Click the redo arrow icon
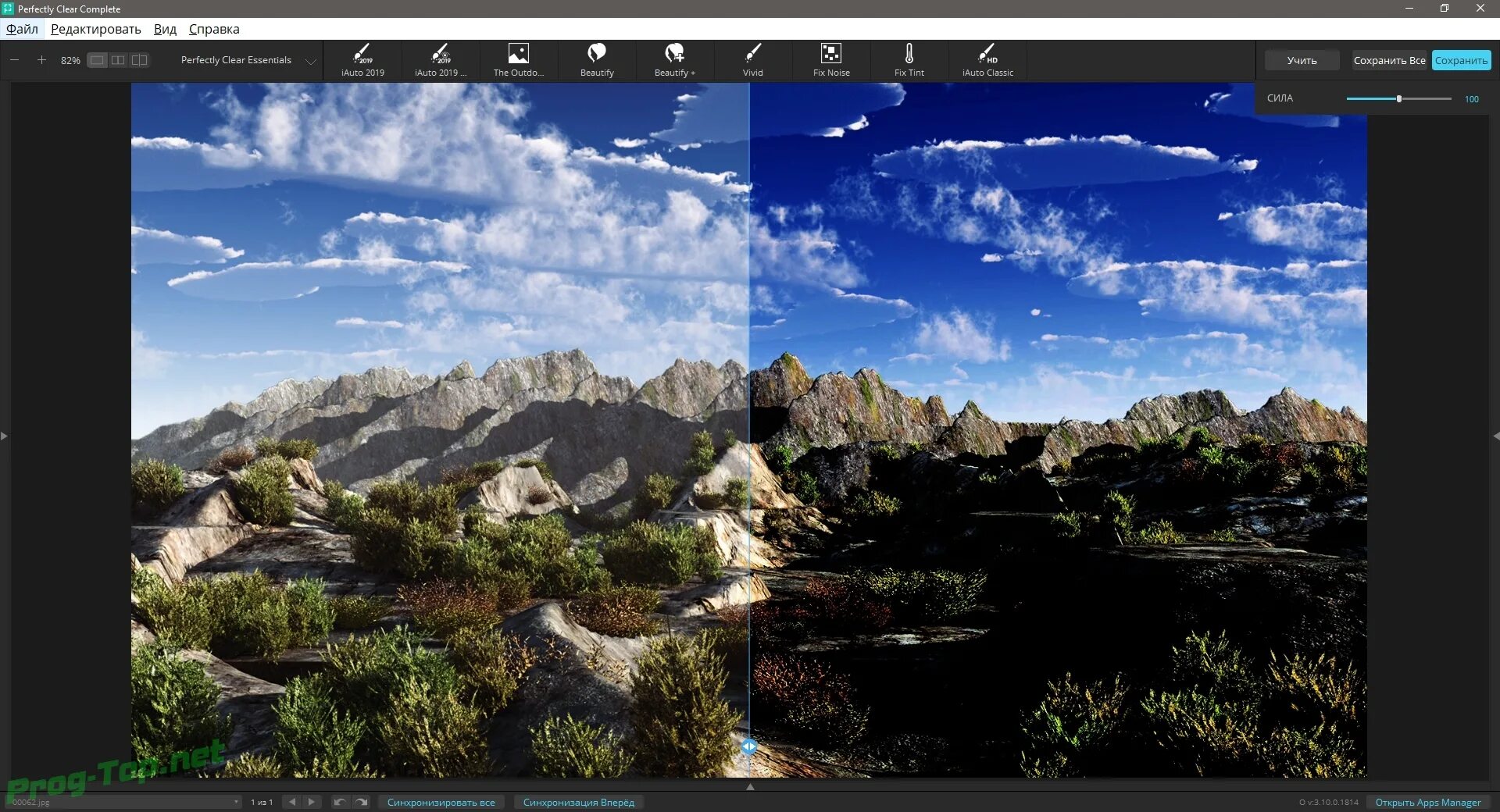 click(x=361, y=802)
